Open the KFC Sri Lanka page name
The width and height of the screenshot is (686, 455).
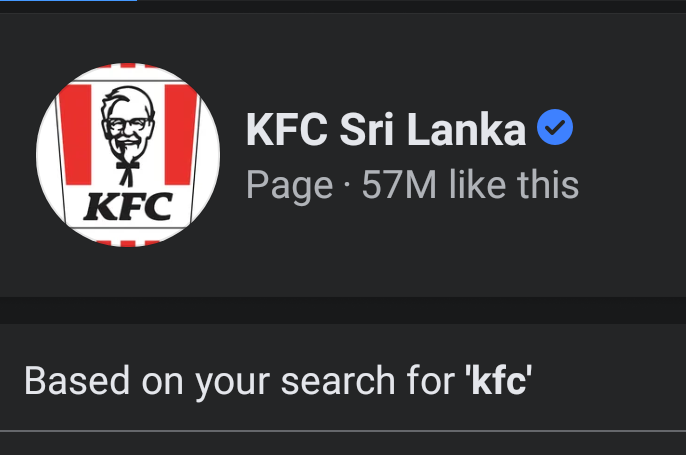click(x=386, y=129)
